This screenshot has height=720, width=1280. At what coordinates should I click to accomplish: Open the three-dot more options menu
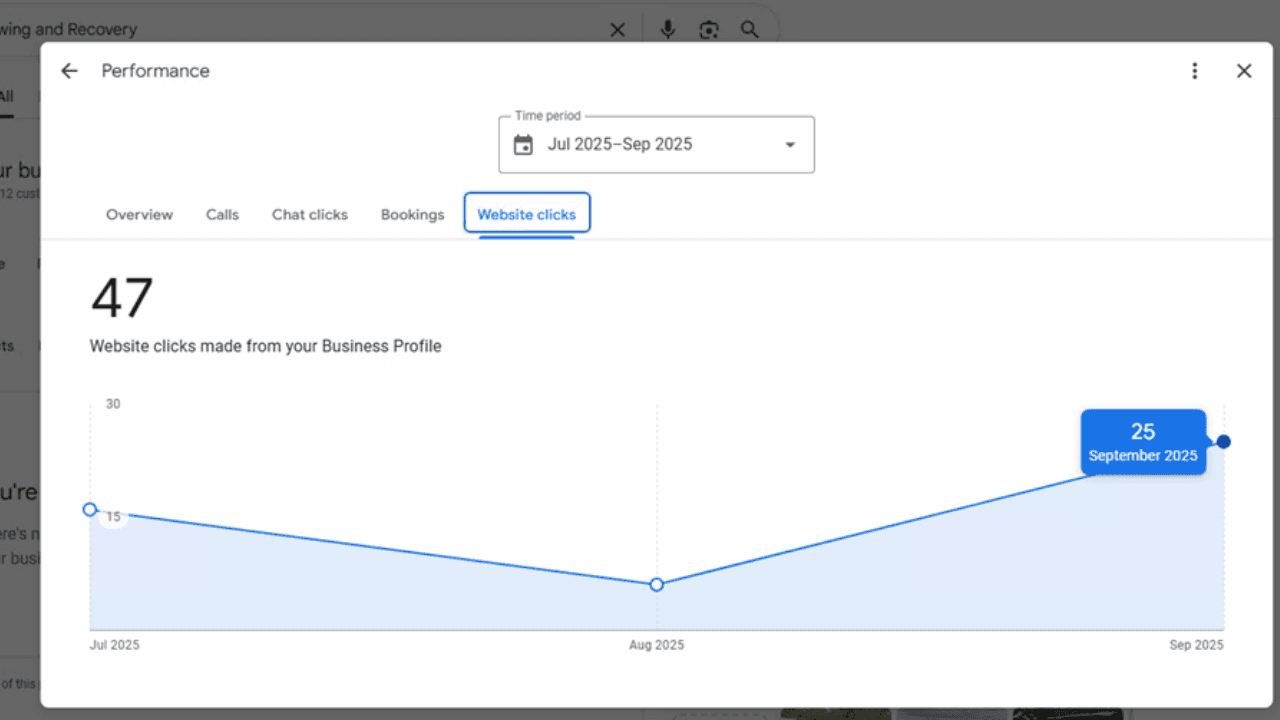point(1194,71)
